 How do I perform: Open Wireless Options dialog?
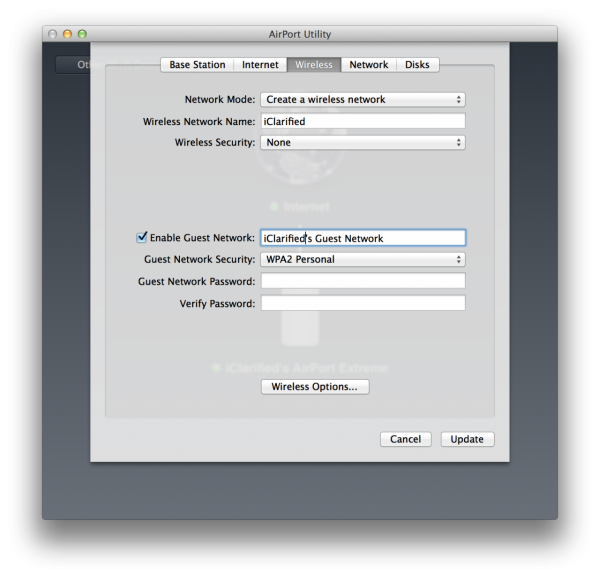[x=315, y=387]
